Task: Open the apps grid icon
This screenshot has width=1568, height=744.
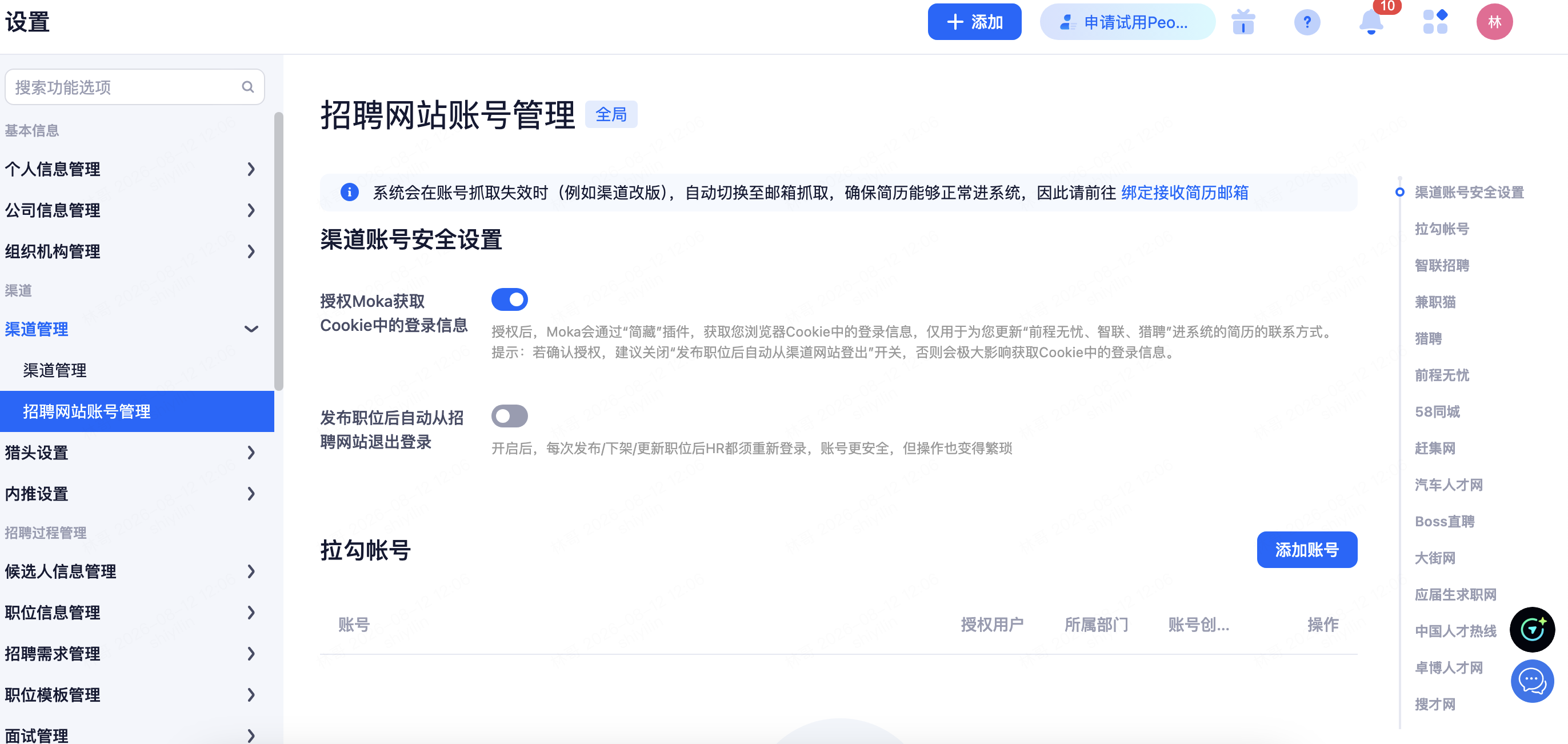Action: [x=1435, y=22]
